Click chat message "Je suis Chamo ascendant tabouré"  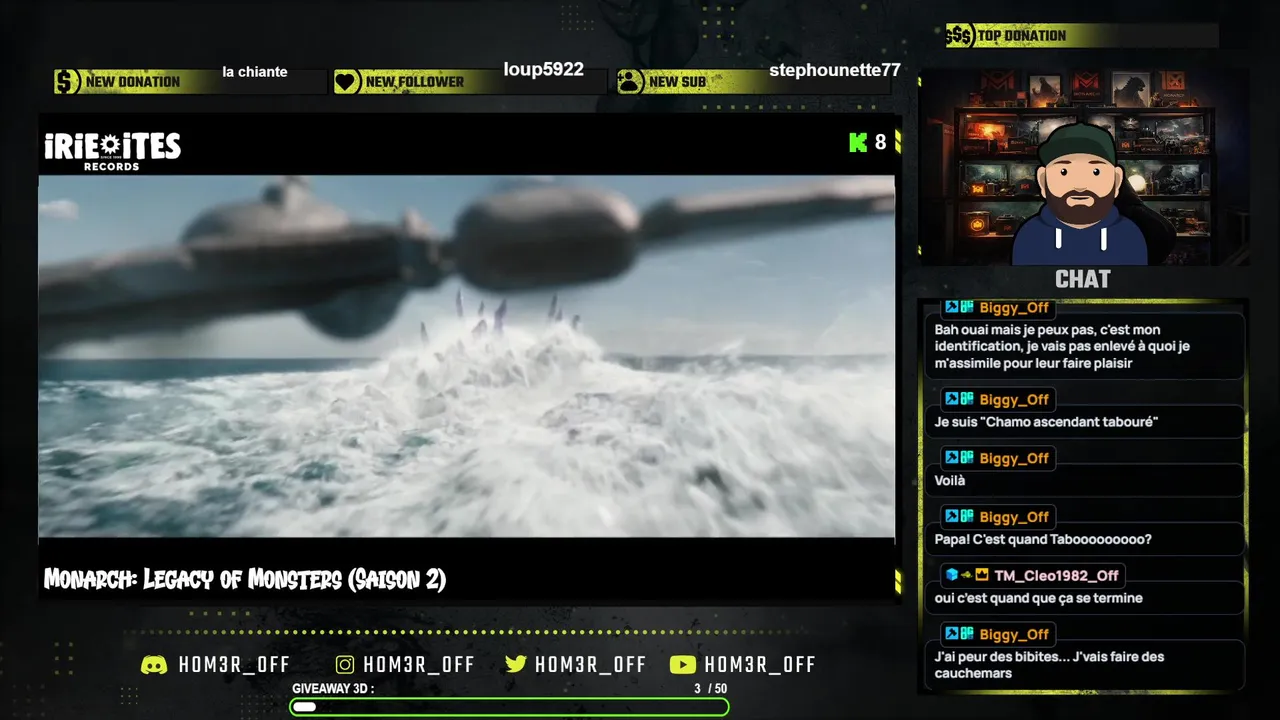[1046, 422]
